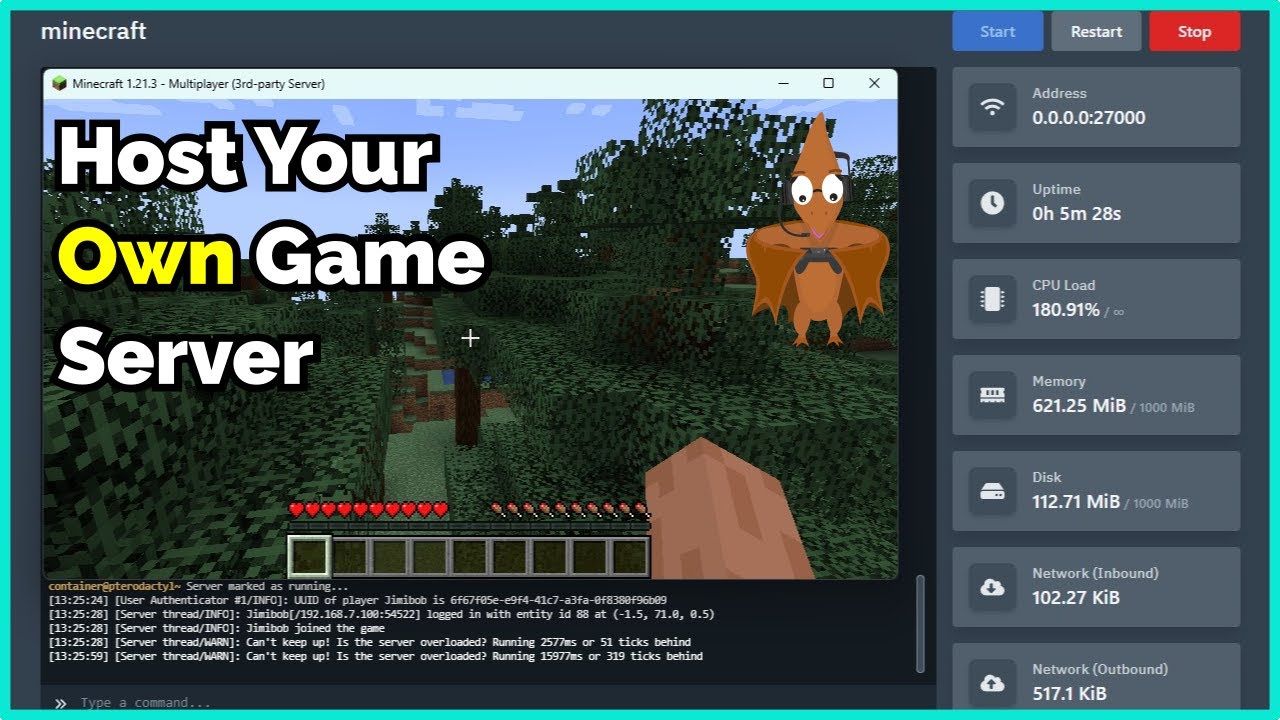The height and width of the screenshot is (720, 1280).
Task: Select the last hotbar slot in Minecraft
Action: click(x=630, y=556)
